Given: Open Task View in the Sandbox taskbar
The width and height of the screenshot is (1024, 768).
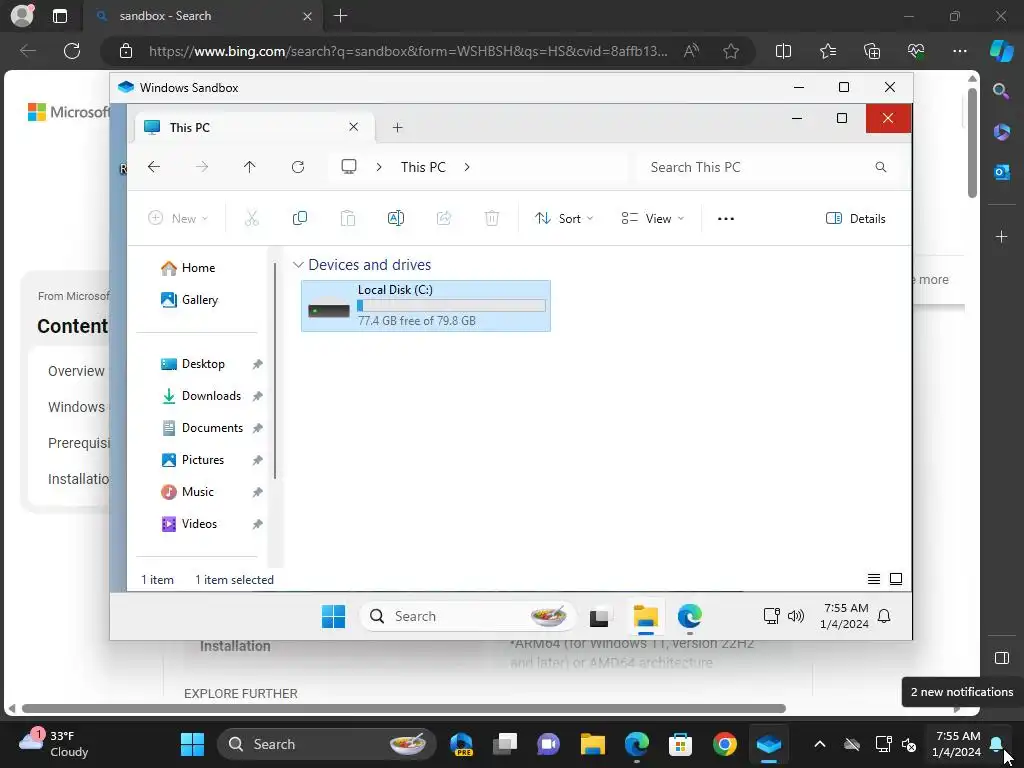Looking at the screenshot, I should [x=599, y=616].
